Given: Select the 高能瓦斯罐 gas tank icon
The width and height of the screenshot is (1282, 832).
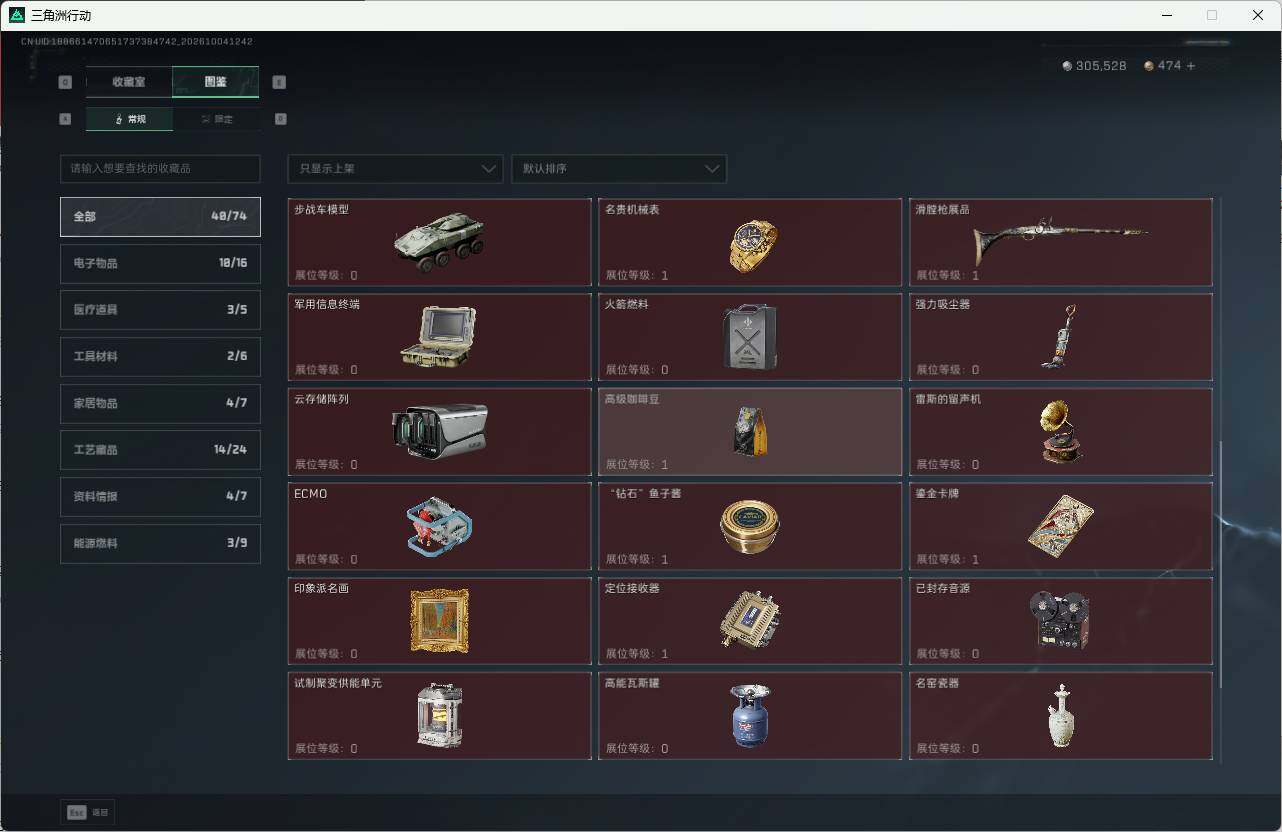Looking at the screenshot, I should point(750,716).
